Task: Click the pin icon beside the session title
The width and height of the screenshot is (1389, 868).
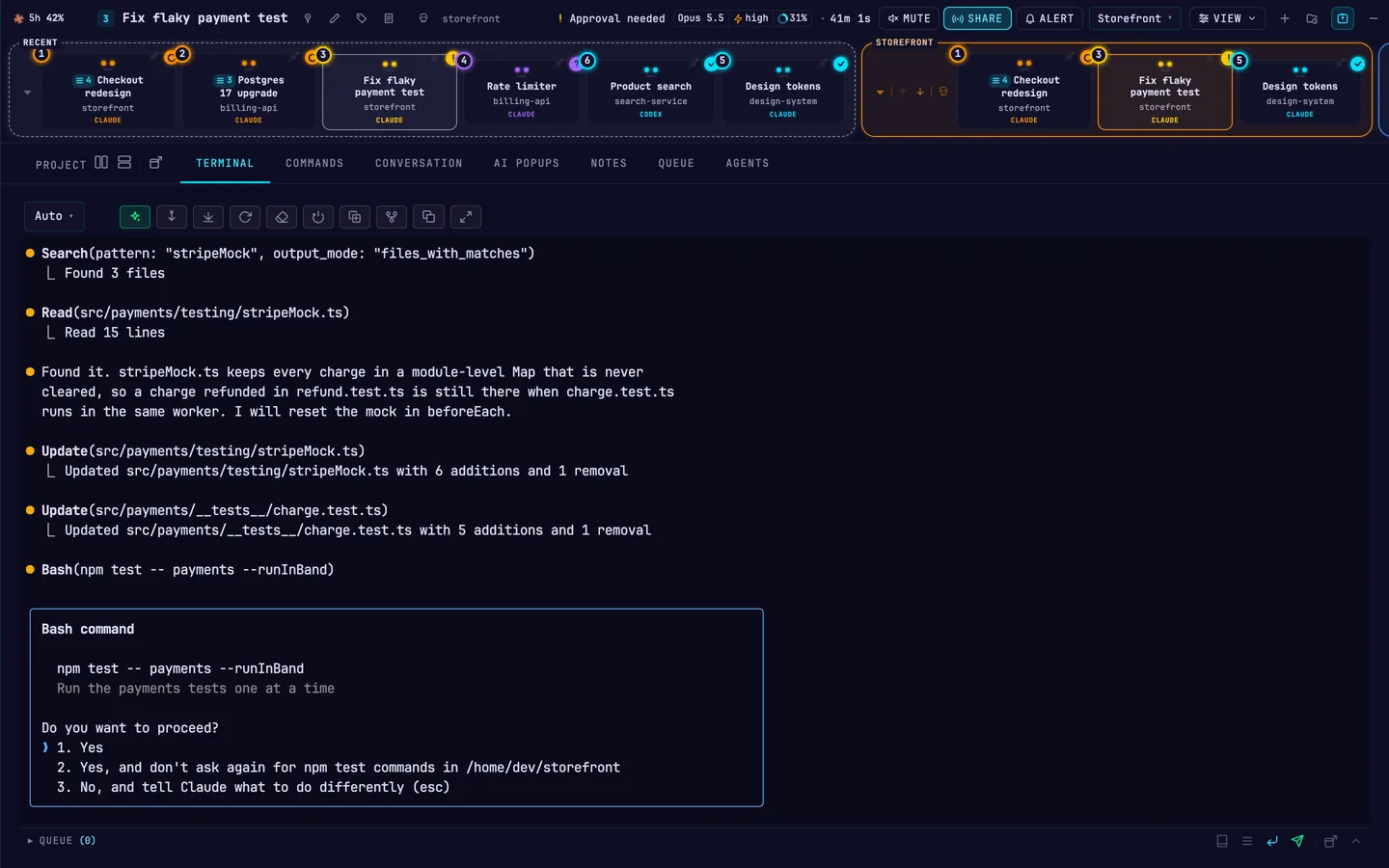Action: click(x=308, y=18)
